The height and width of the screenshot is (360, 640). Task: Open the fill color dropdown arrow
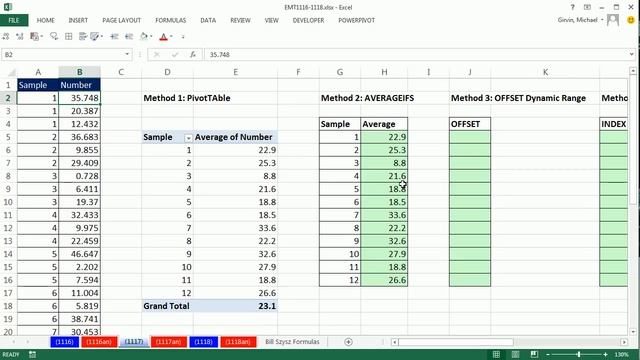click(x=151, y=37)
